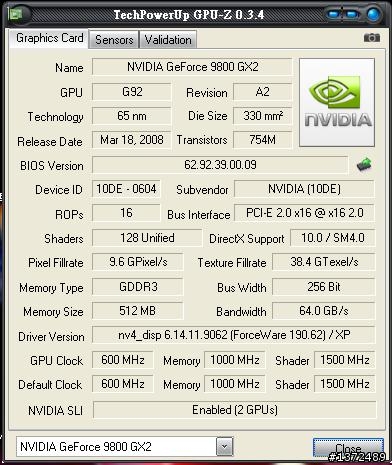
Task: Click the Memory Type field GDDR3
Action: pyautogui.click(x=138, y=287)
